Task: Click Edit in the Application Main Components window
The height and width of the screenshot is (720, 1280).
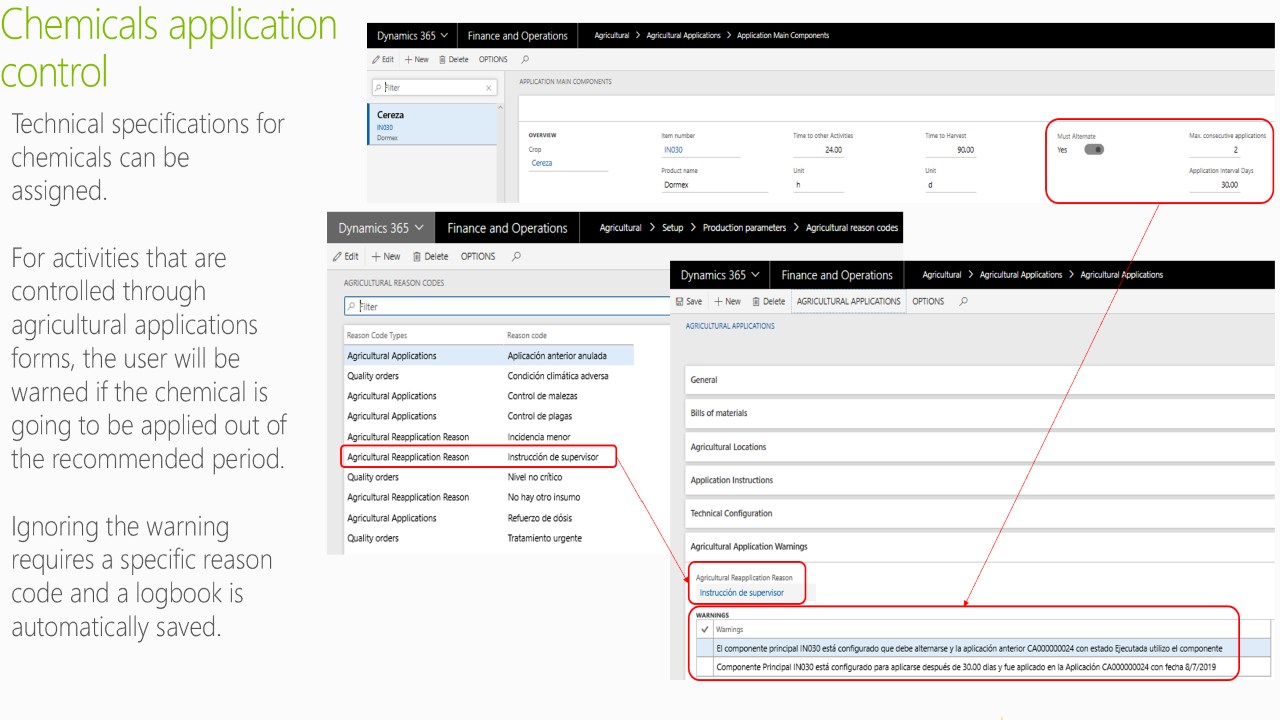Action: coord(383,60)
